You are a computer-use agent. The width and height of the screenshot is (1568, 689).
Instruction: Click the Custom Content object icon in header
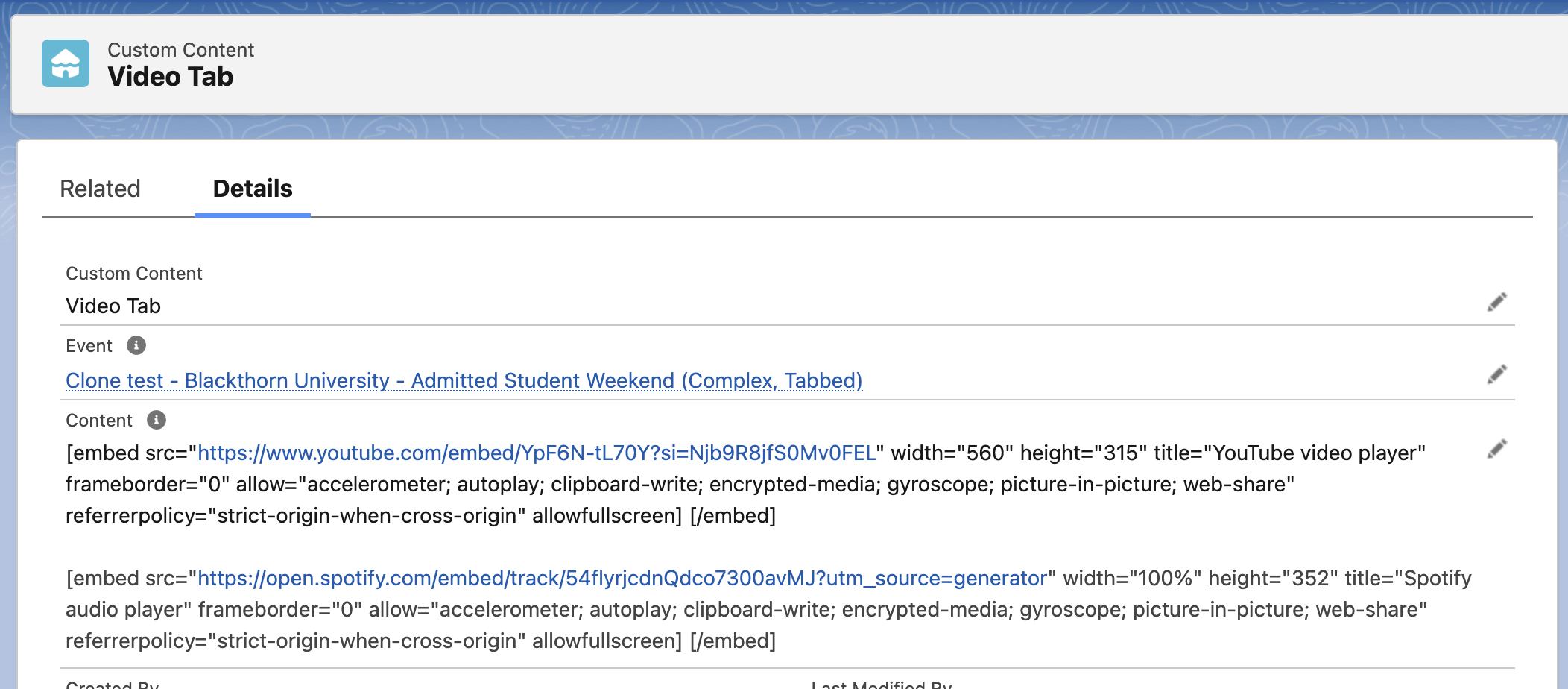pyautogui.click(x=66, y=63)
